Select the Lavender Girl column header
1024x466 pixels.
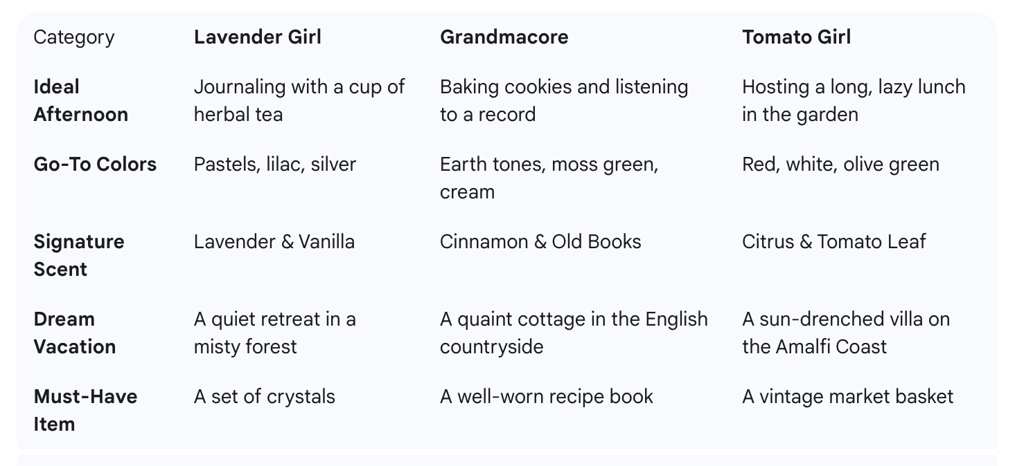click(x=257, y=37)
